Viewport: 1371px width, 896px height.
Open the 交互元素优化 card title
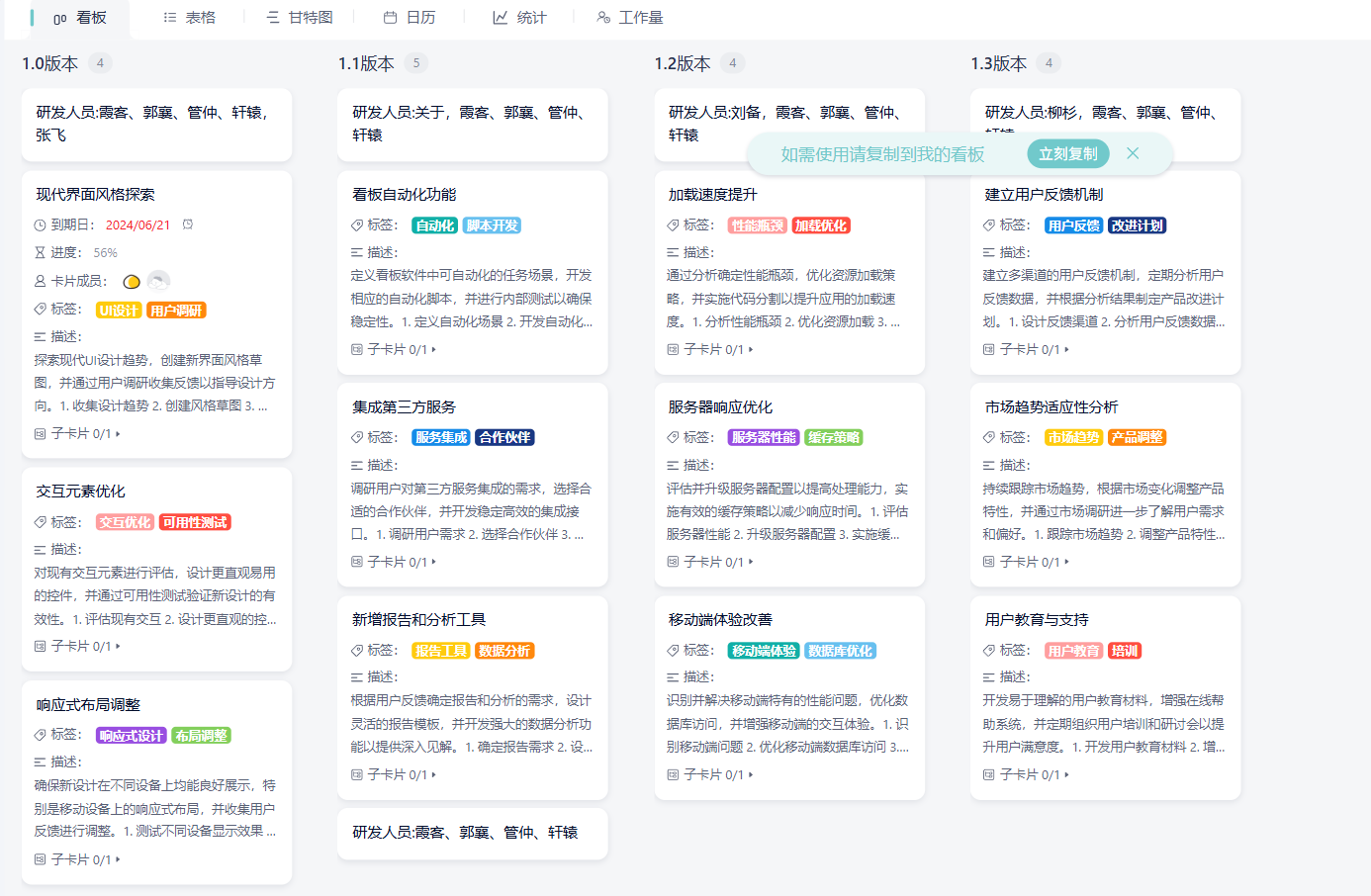81,491
